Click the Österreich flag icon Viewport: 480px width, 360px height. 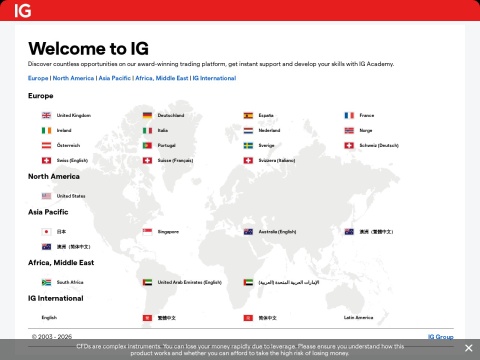coord(46,145)
